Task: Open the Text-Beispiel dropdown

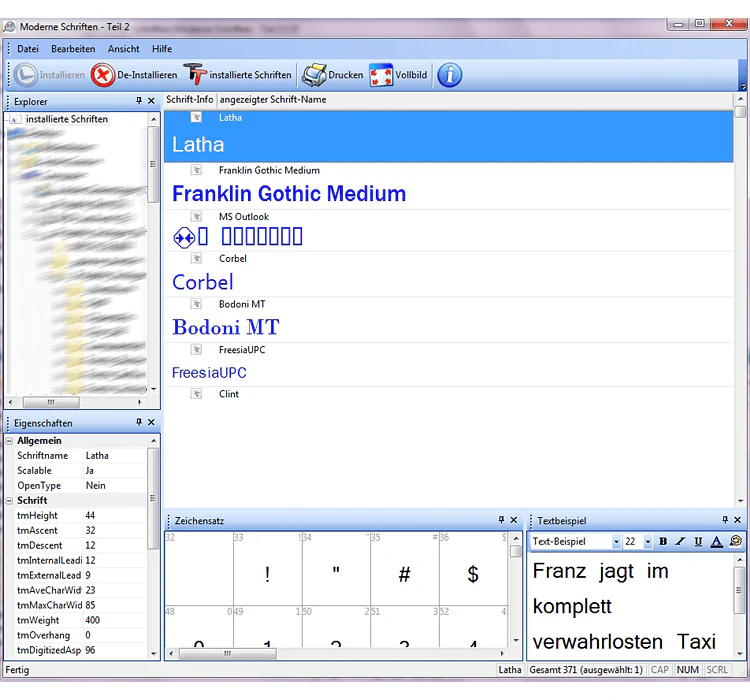Action: tap(616, 542)
